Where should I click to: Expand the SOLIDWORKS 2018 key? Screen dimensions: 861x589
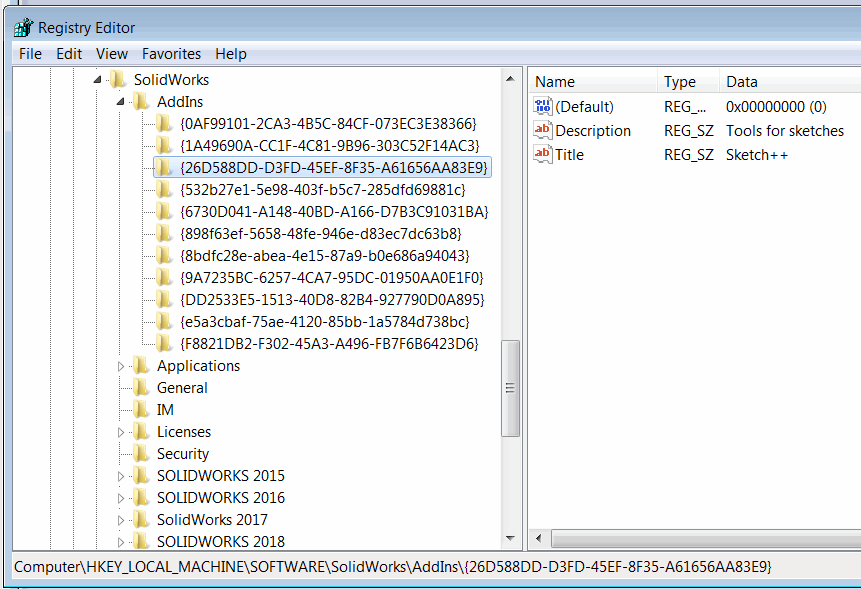(121, 542)
